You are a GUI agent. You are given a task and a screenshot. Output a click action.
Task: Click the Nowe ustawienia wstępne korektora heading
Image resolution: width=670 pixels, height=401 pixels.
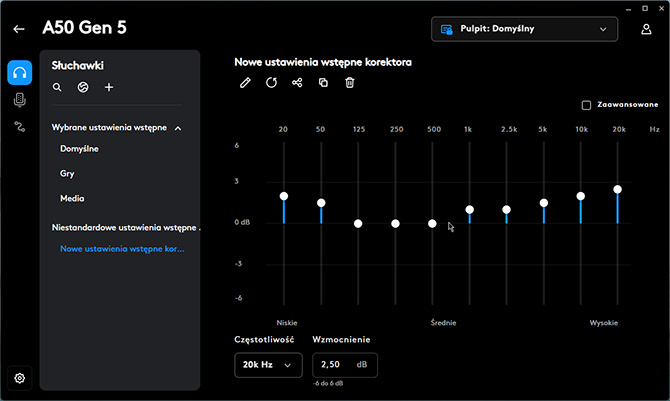[323, 62]
